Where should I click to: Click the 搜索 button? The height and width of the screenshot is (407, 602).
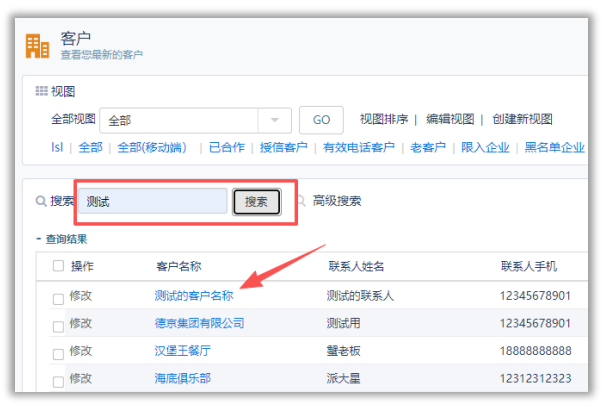tap(256, 201)
